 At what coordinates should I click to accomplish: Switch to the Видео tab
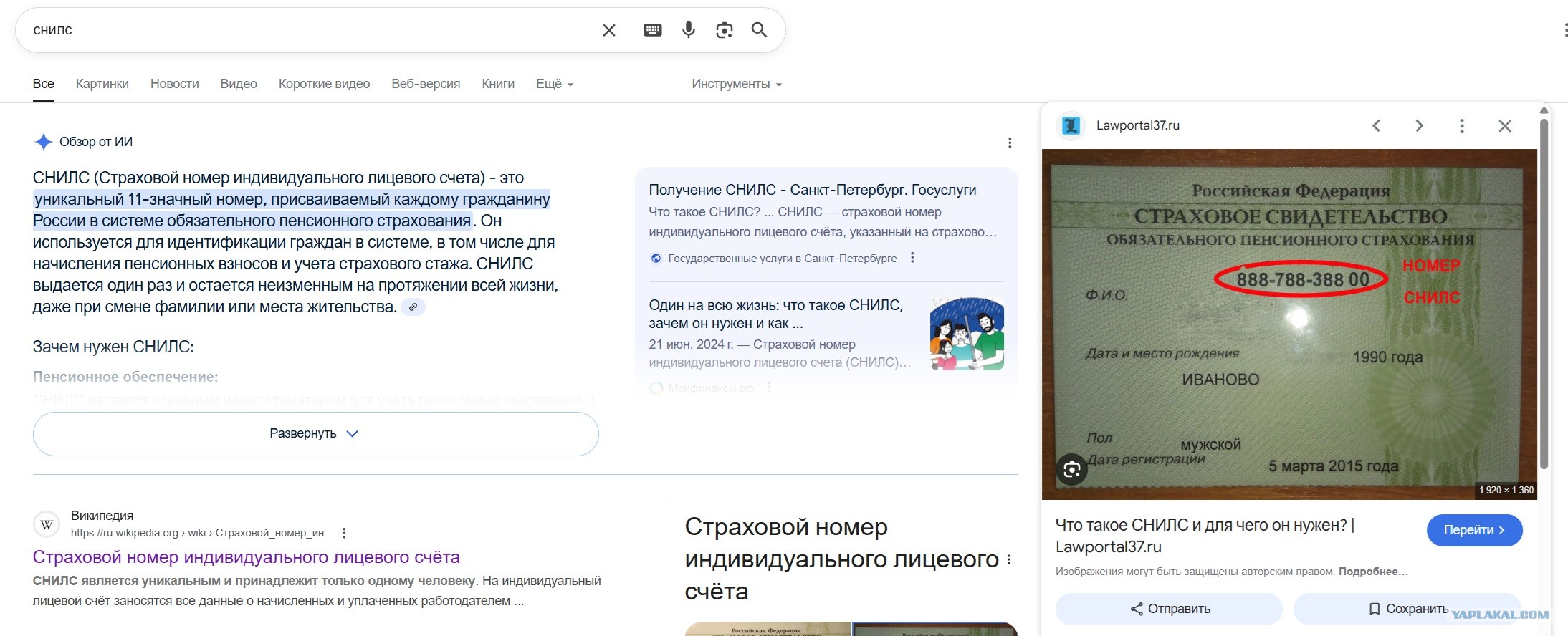(239, 84)
